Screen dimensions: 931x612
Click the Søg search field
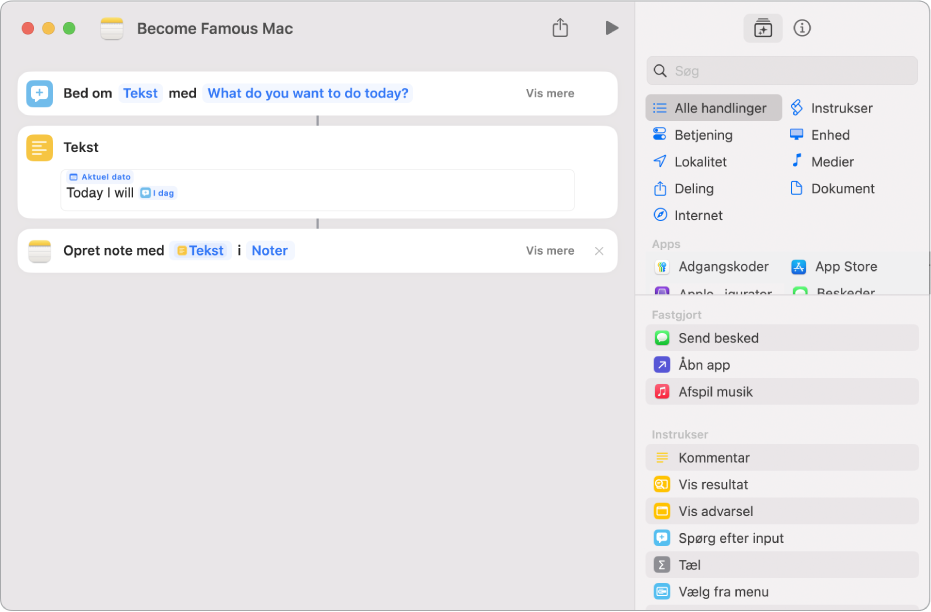point(781,71)
